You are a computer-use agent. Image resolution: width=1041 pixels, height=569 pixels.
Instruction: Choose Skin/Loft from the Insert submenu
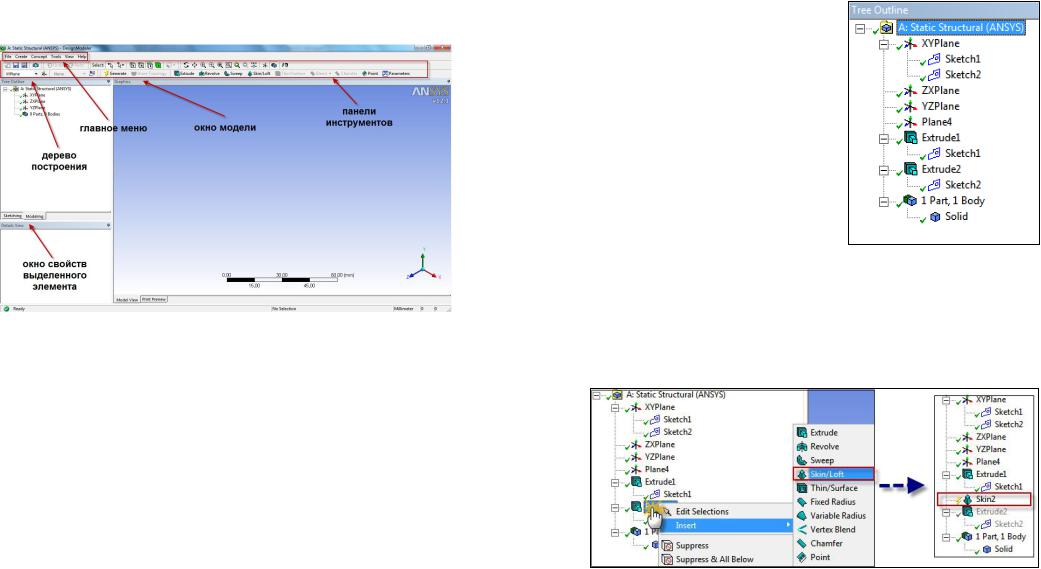click(835, 474)
